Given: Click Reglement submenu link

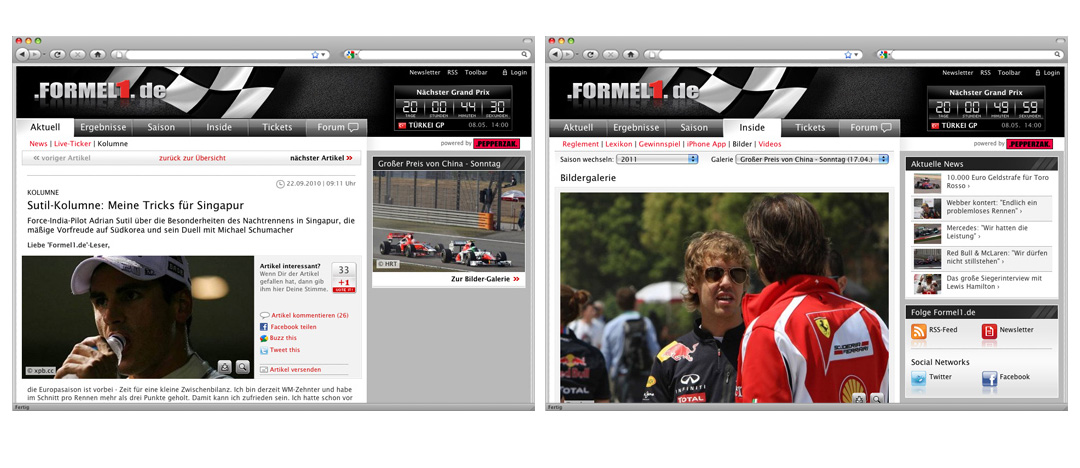Looking at the screenshot, I should click(x=581, y=144).
